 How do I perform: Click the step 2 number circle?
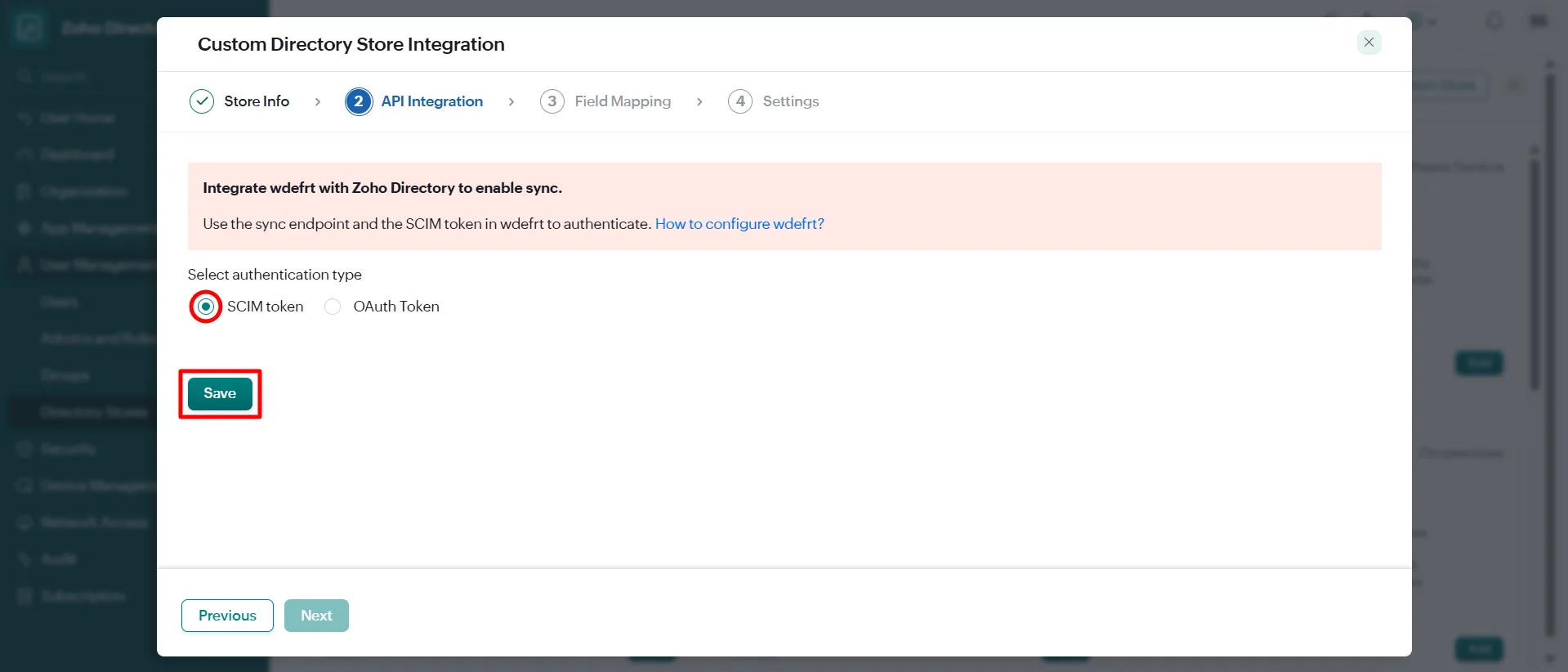pos(359,101)
